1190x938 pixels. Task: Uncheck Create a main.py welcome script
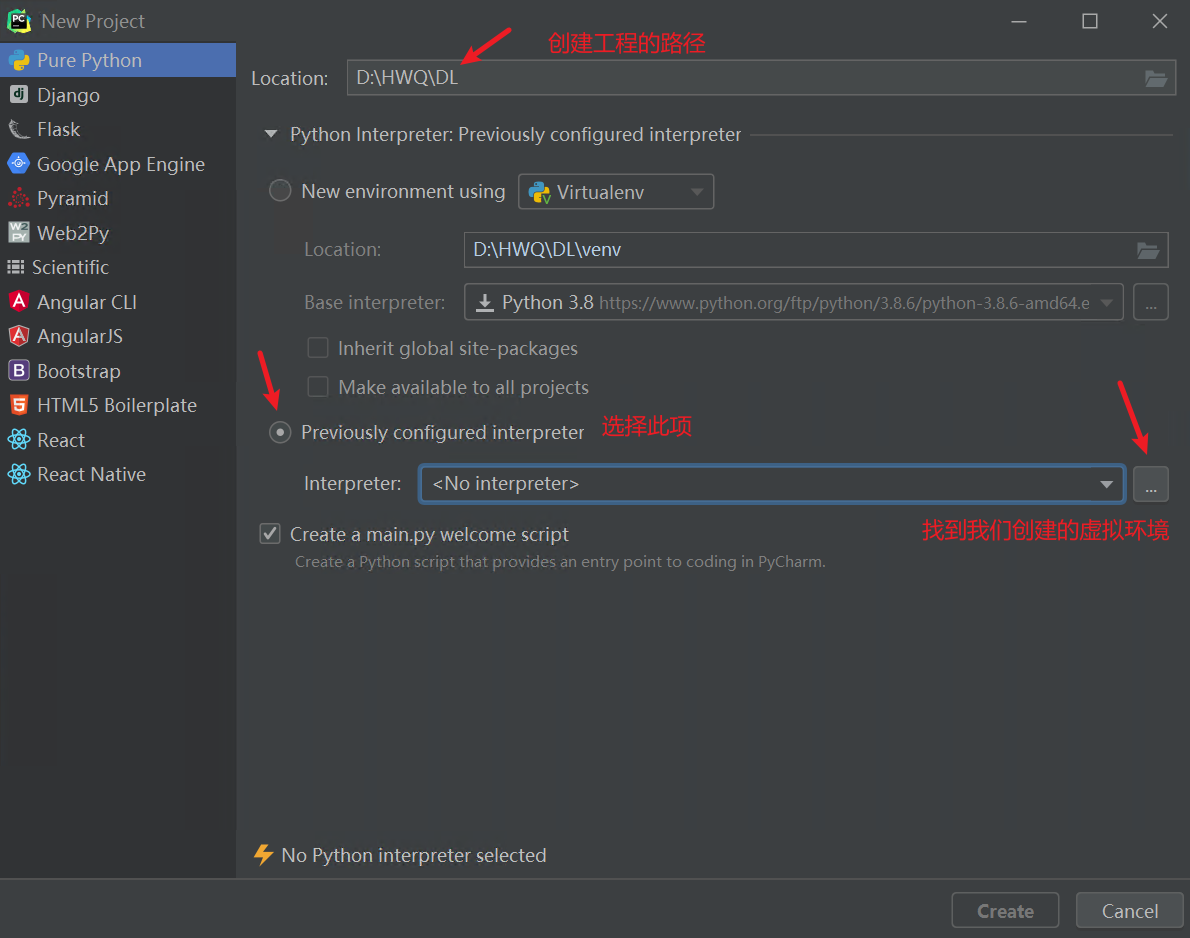pos(270,534)
